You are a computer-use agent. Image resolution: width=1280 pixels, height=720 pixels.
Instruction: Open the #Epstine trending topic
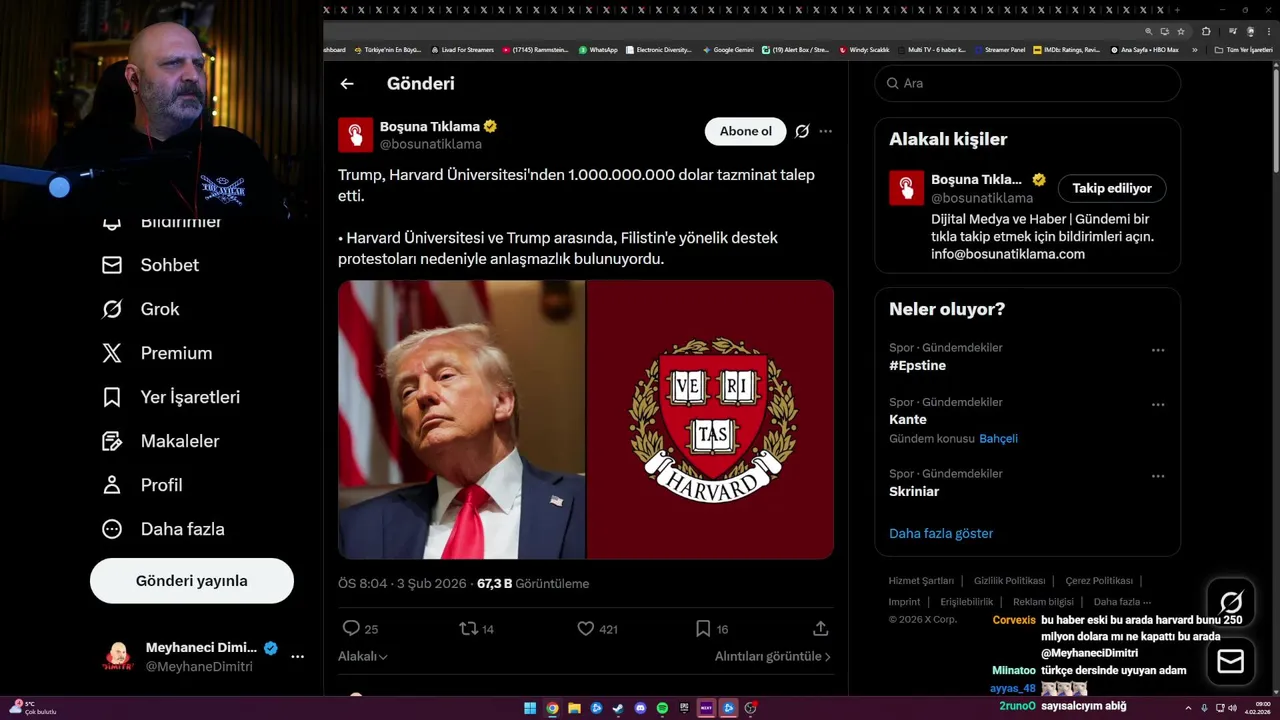[917, 366]
